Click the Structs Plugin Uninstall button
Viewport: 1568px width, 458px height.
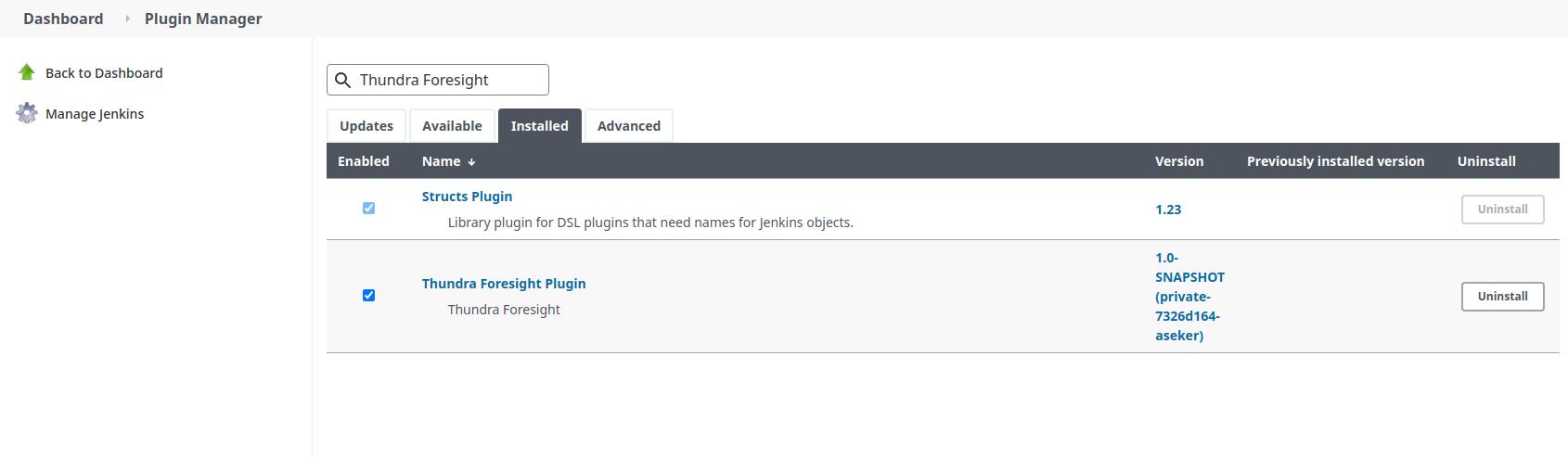click(x=1502, y=210)
